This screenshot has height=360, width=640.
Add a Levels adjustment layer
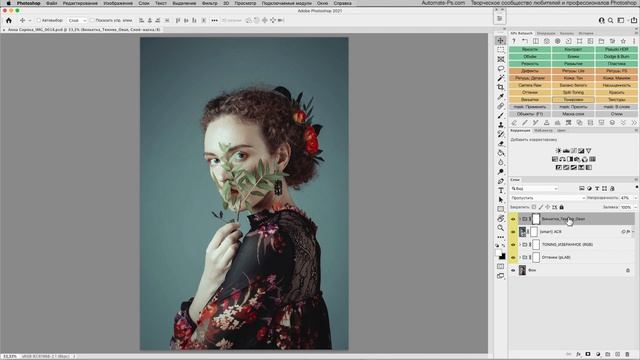click(x=566, y=151)
